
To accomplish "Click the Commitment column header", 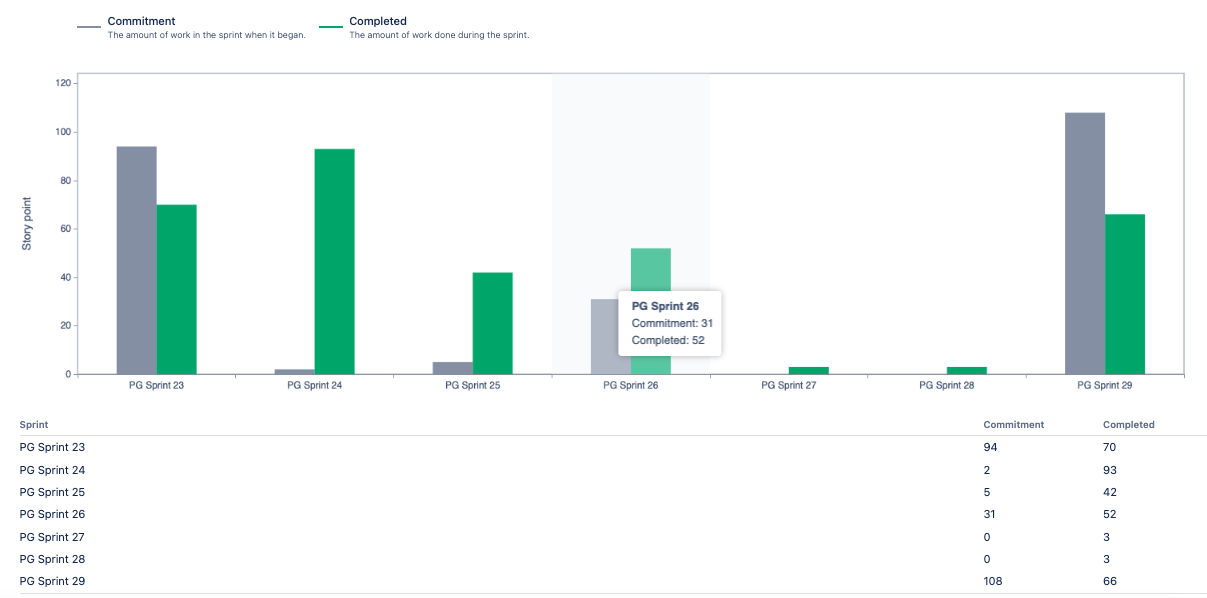I will pos(1014,425).
